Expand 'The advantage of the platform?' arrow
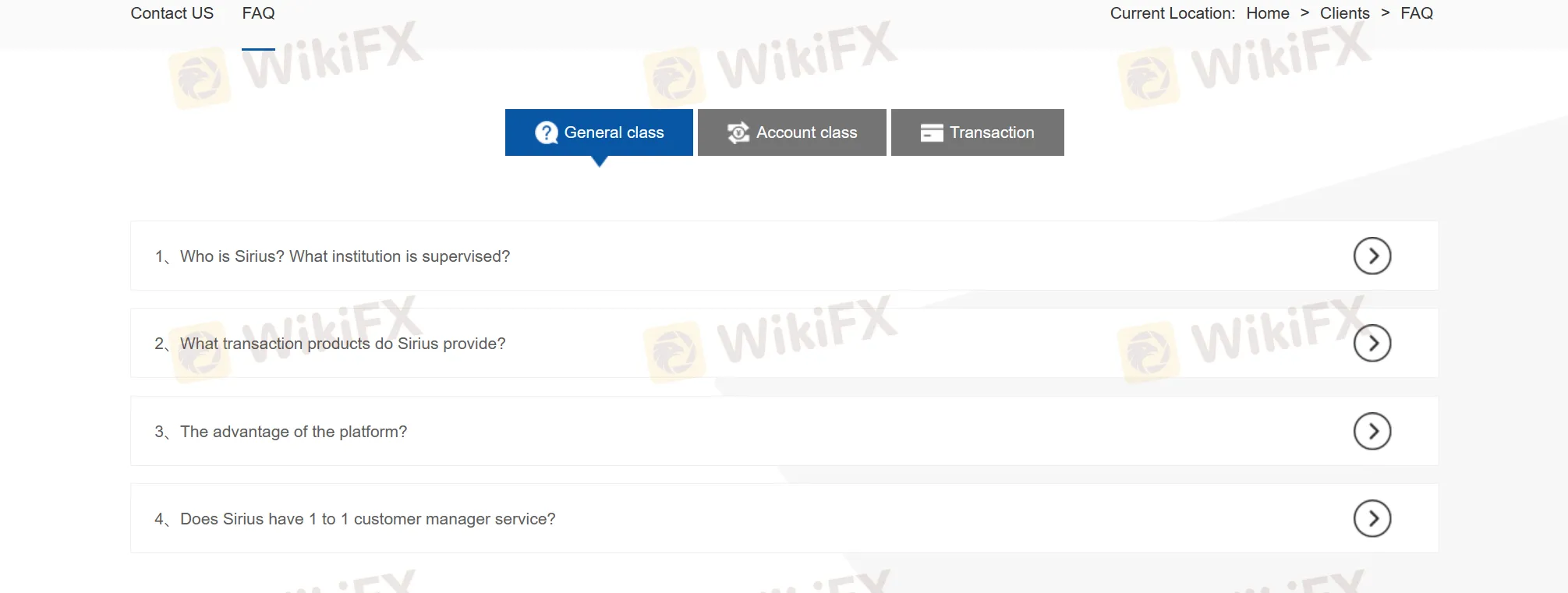This screenshot has width=1568, height=593. point(1372,431)
